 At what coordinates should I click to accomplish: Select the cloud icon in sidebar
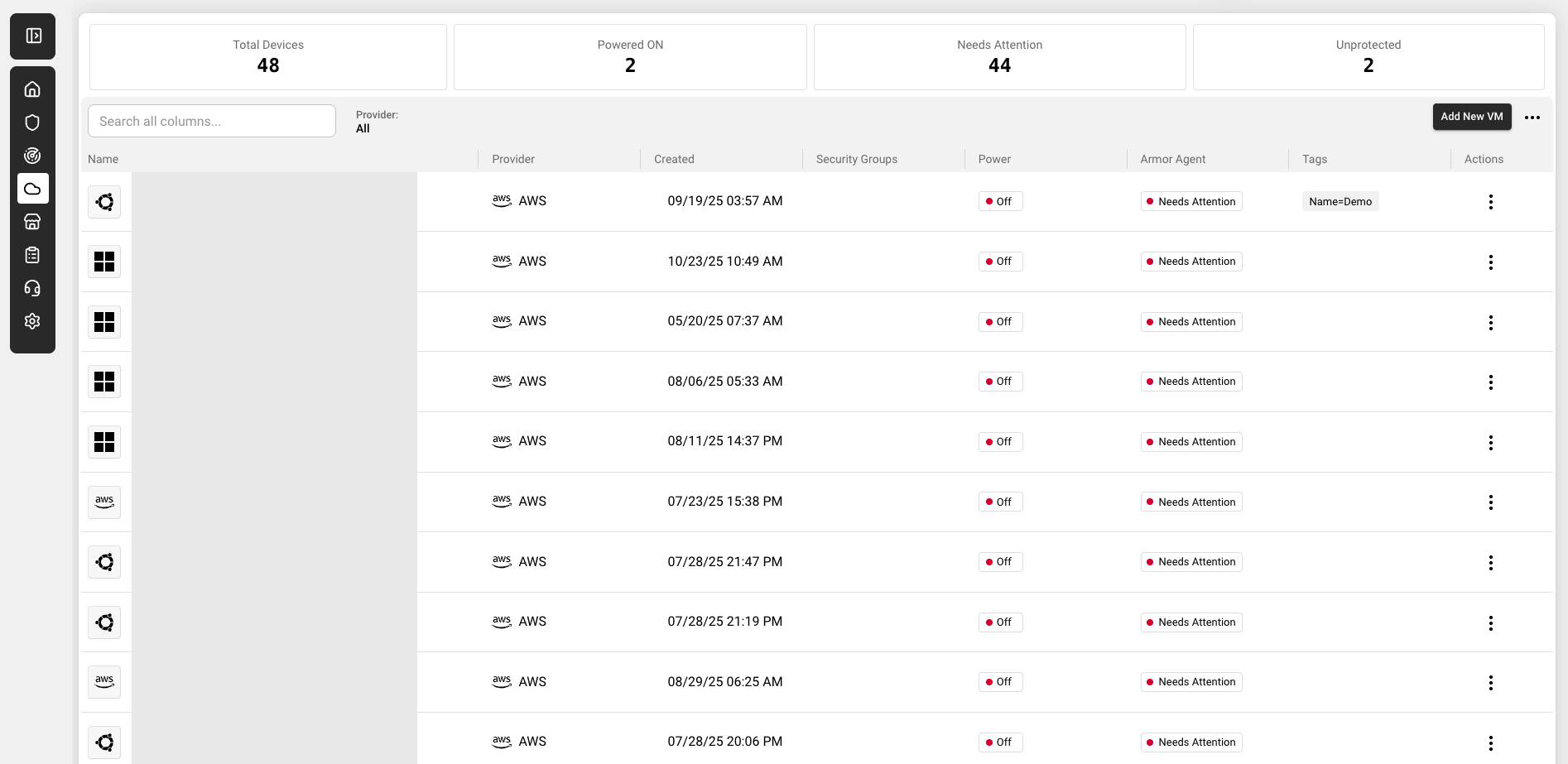click(x=32, y=189)
